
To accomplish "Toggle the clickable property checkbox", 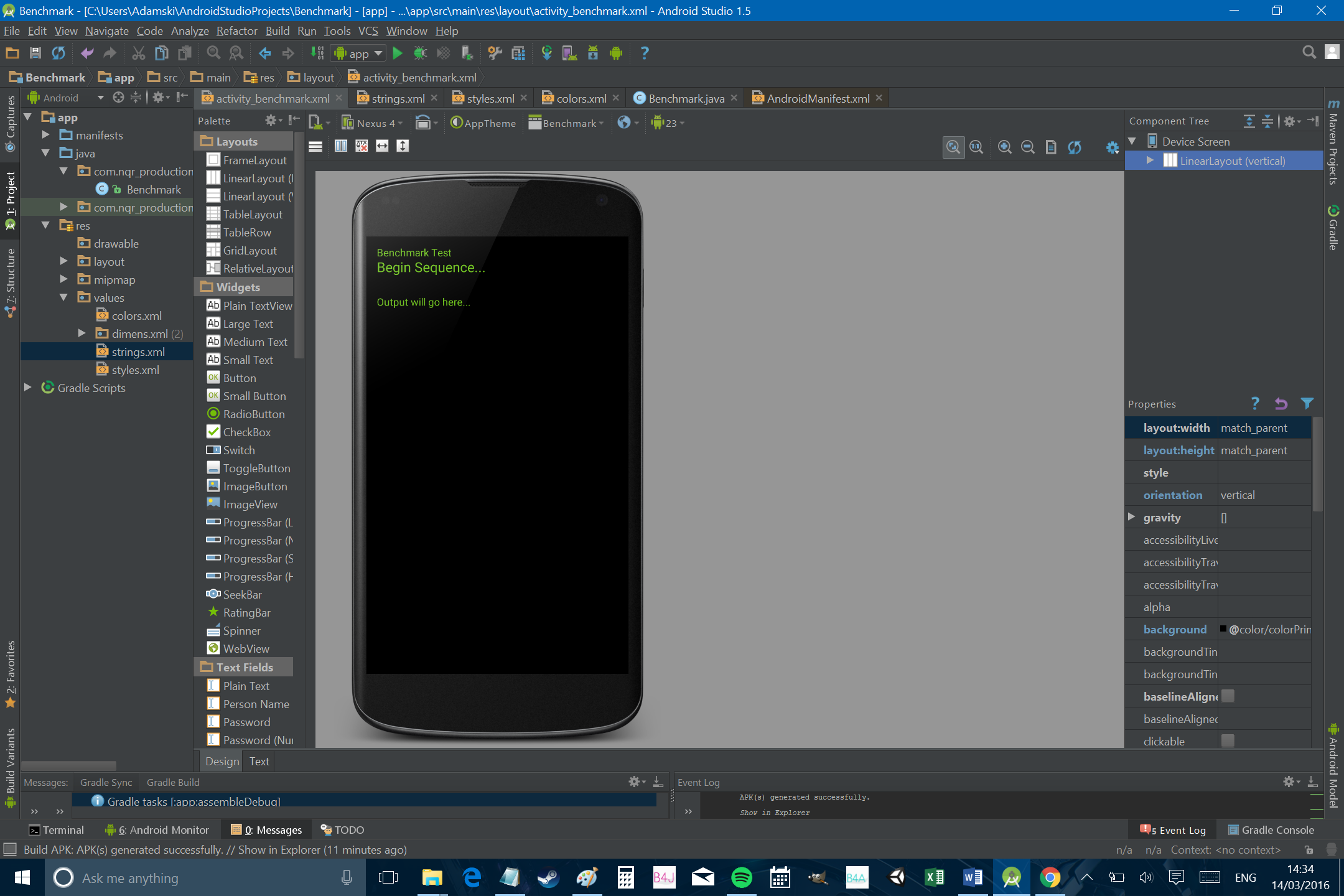I will tap(1228, 740).
